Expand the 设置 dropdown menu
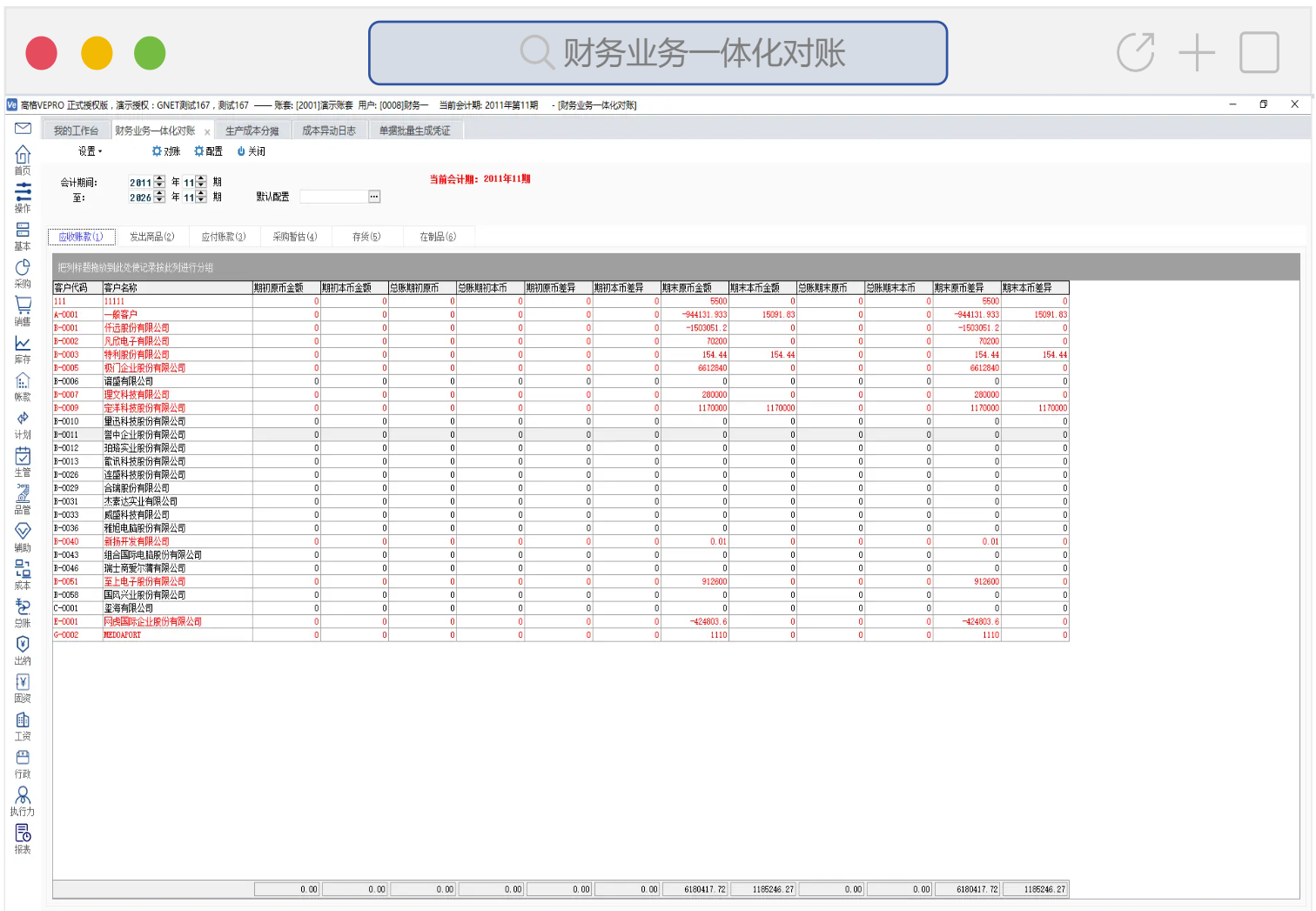The image size is (1316, 911). click(90, 151)
